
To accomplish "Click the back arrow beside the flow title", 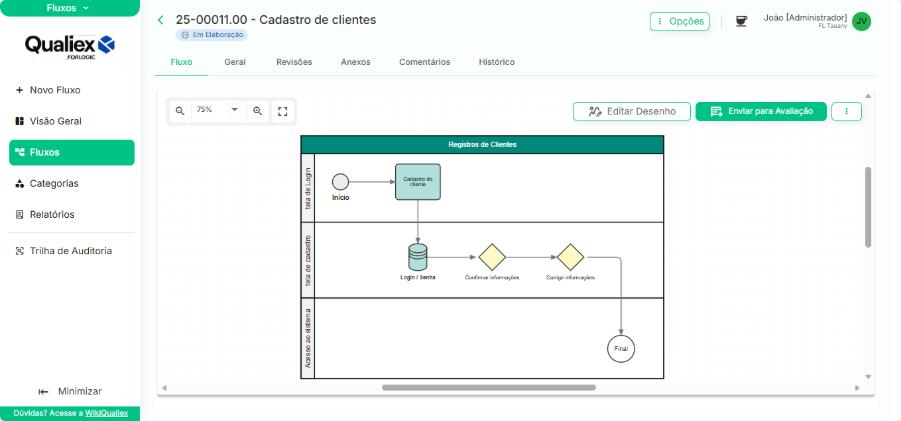I will 160,20.
